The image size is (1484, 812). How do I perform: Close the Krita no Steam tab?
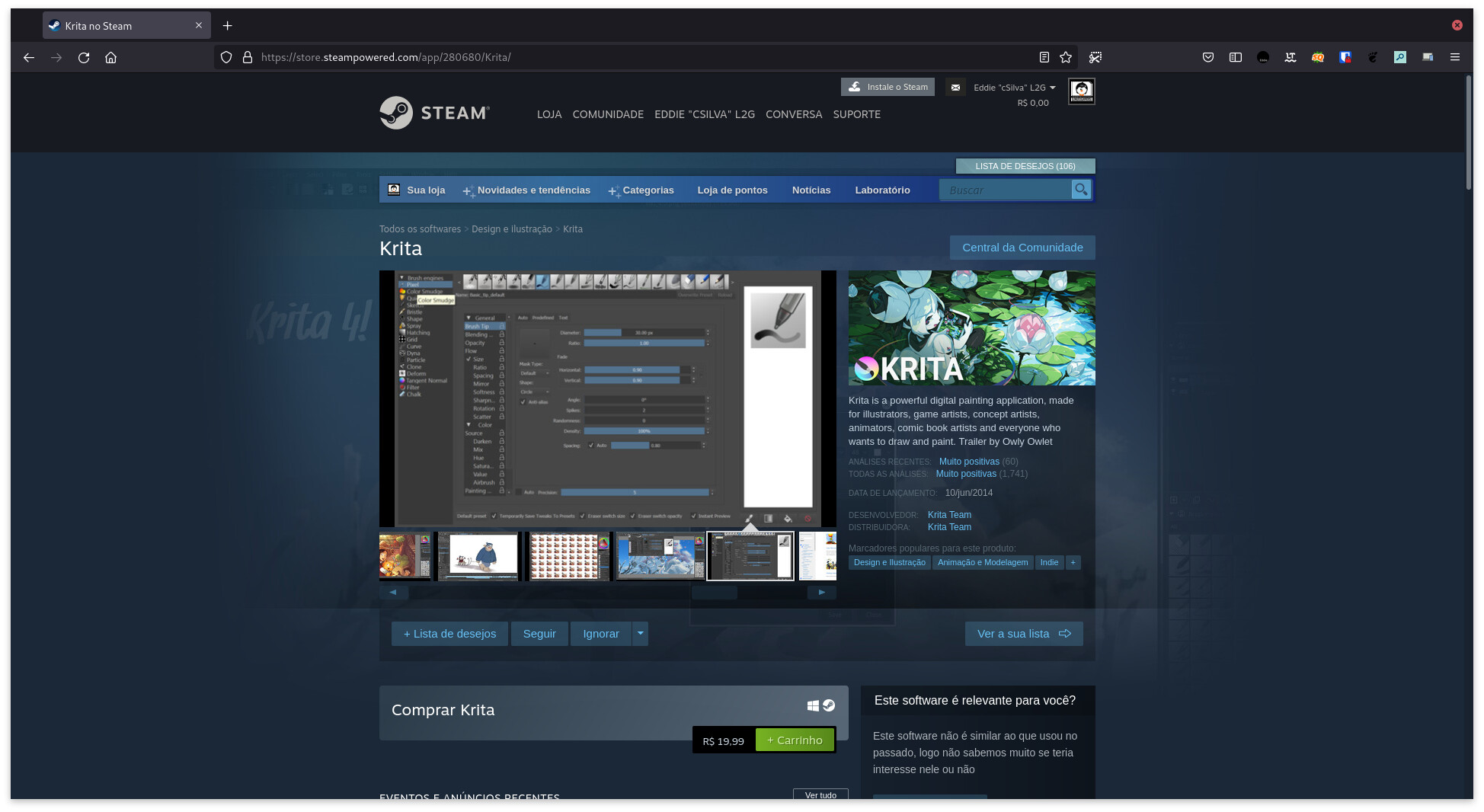click(199, 25)
